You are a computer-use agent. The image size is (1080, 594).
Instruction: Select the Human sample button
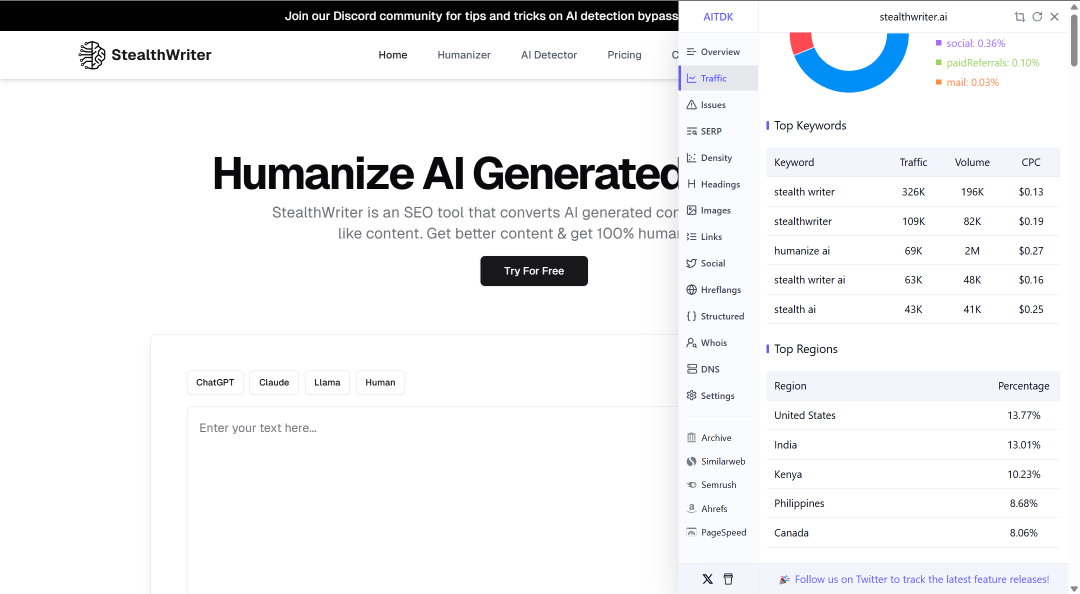coord(380,382)
